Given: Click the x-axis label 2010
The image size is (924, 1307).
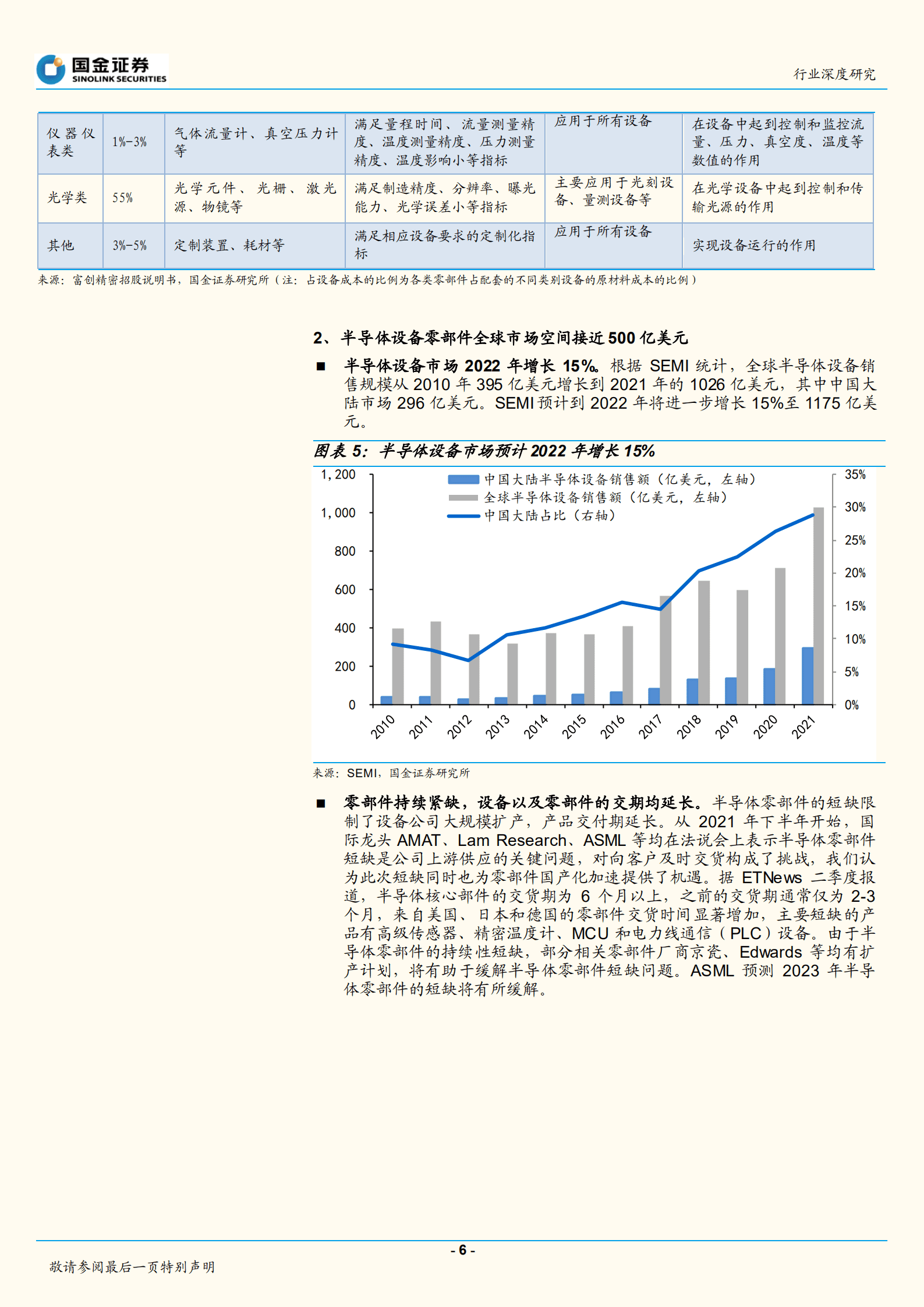Looking at the screenshot, I should 383,727.
